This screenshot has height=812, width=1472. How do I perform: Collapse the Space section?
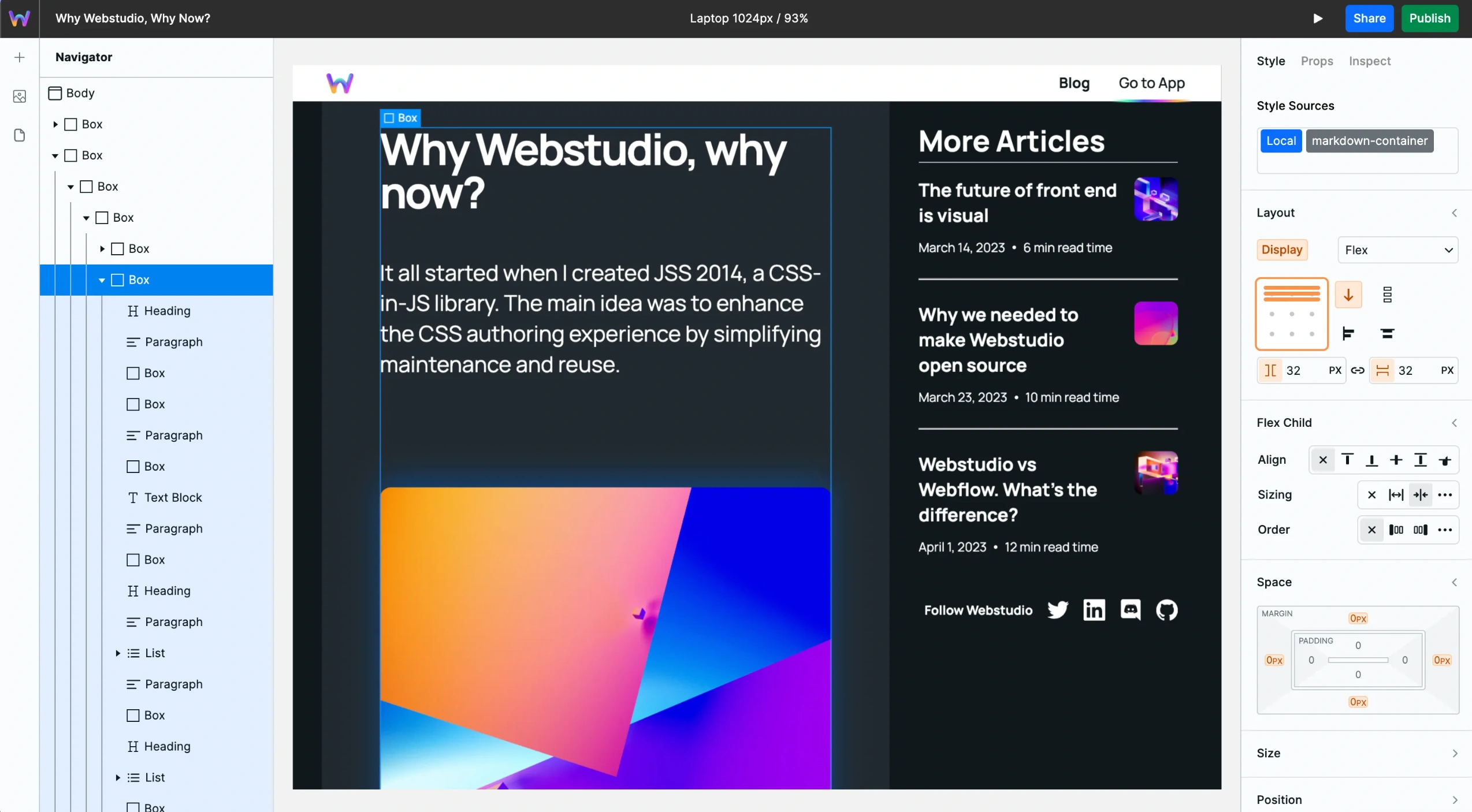[x=1454, y=582]
